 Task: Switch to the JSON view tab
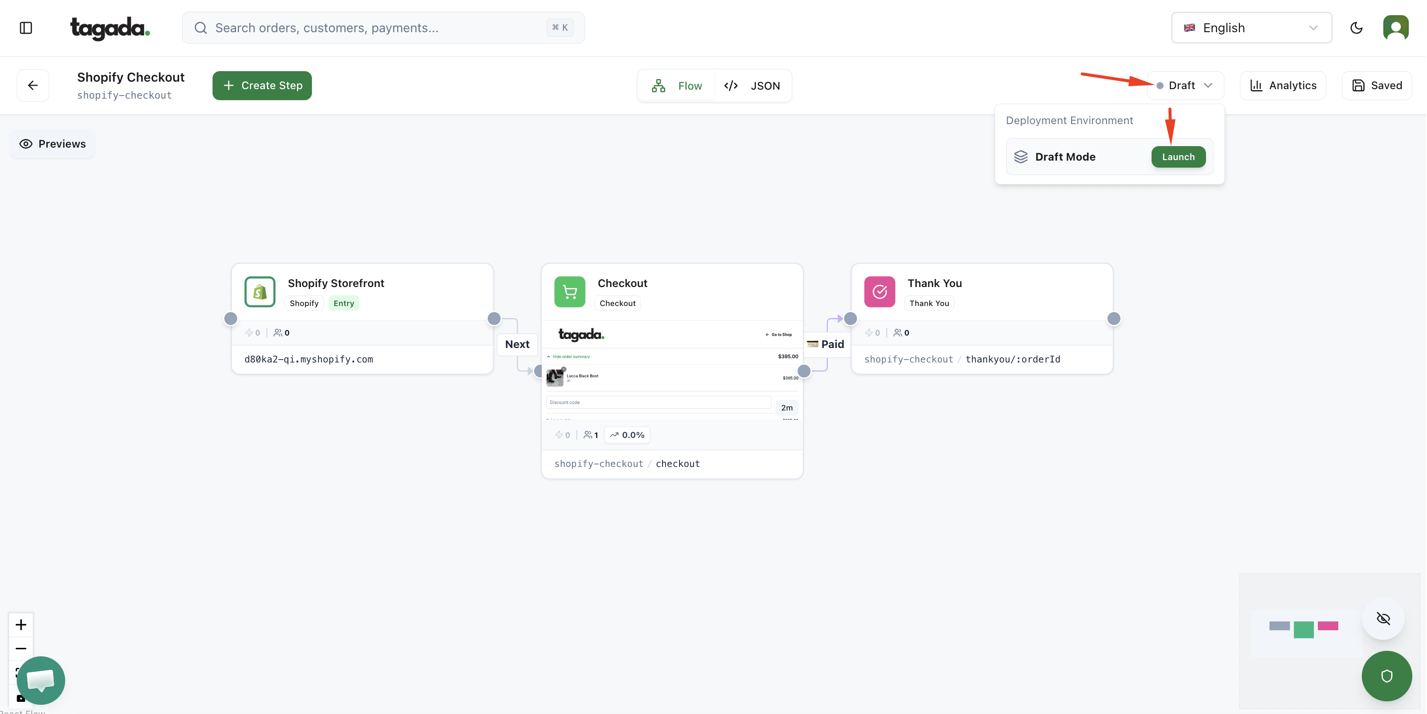753,86
